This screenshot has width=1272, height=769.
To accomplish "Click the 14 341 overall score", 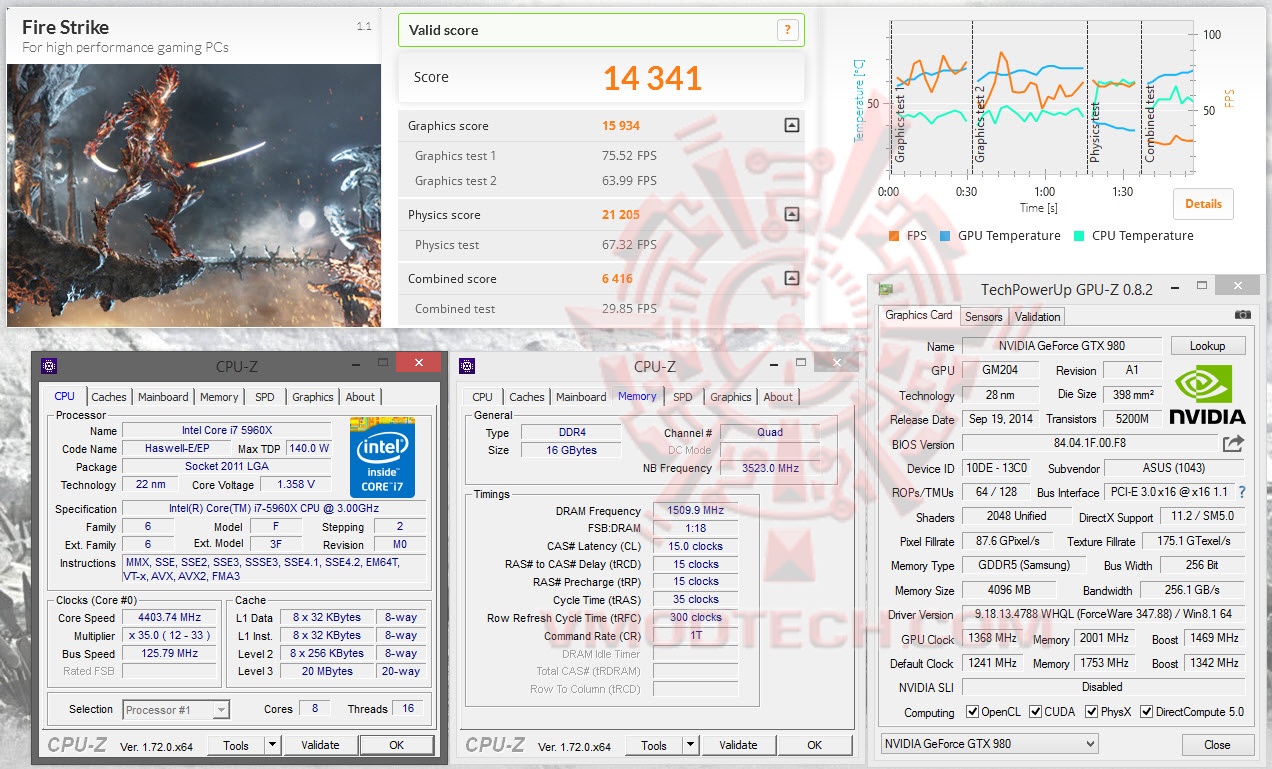I will [x=653, y=78].
